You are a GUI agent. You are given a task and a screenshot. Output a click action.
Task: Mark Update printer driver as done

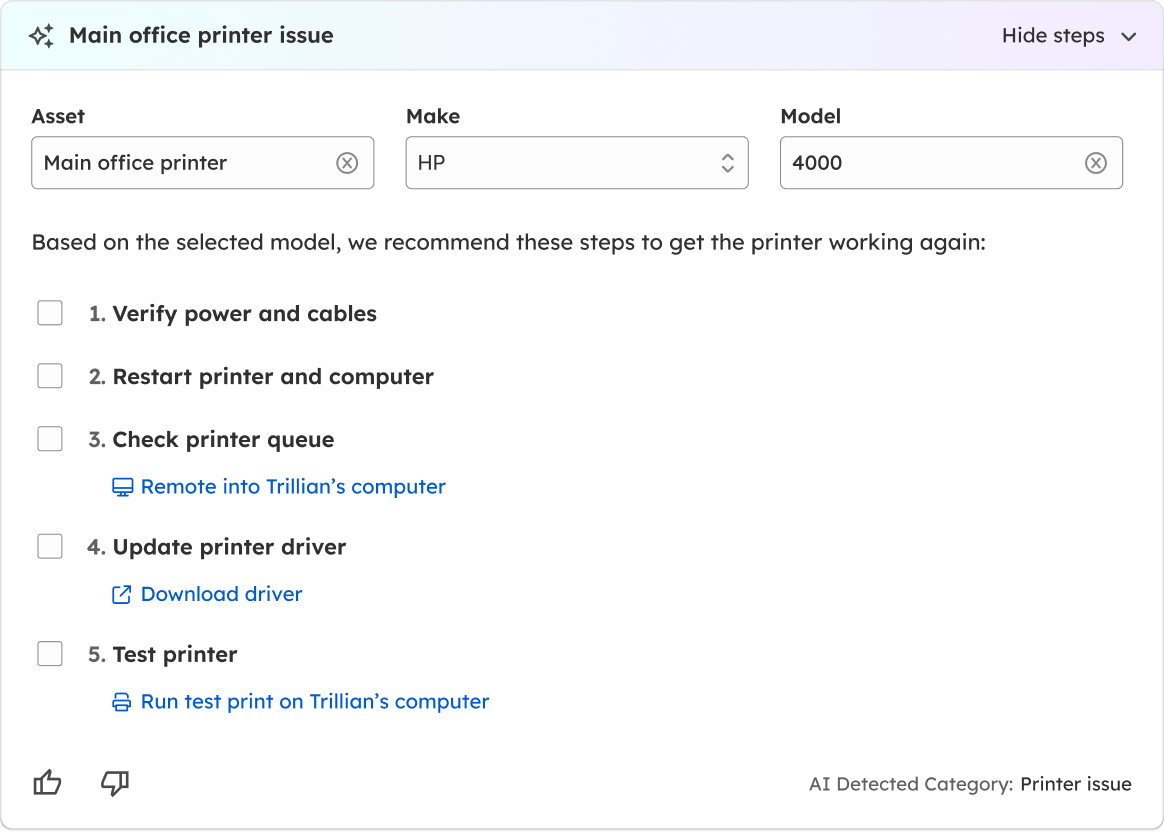tap(50, 546)
